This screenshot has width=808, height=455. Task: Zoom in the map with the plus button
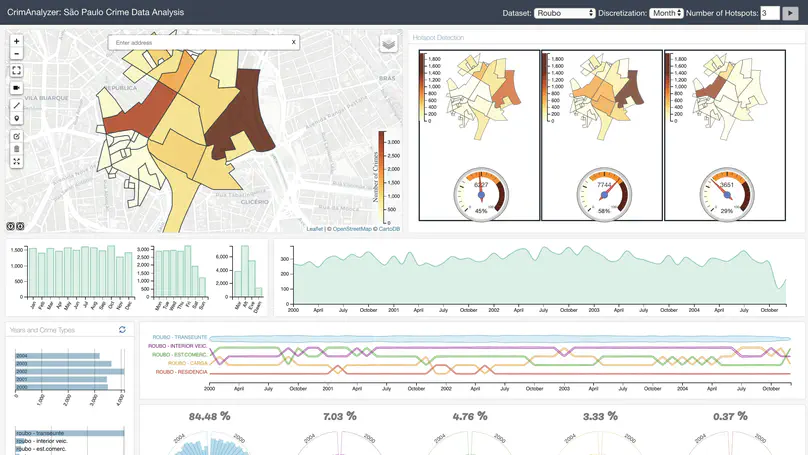(16, 41)
